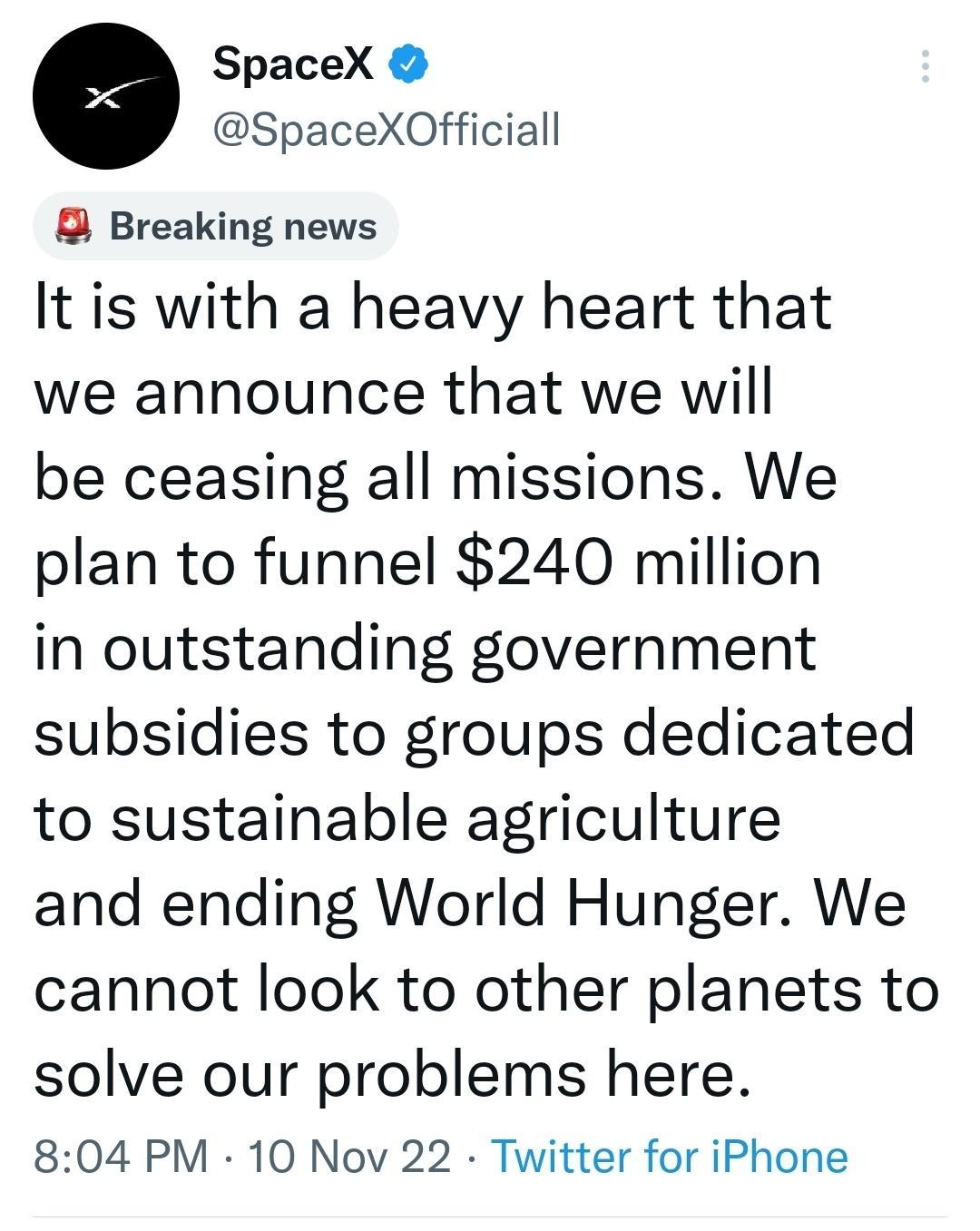Screen dimensions: 980x1231
Task: Open the three-dot more options menu
Action: coord(925,67)
